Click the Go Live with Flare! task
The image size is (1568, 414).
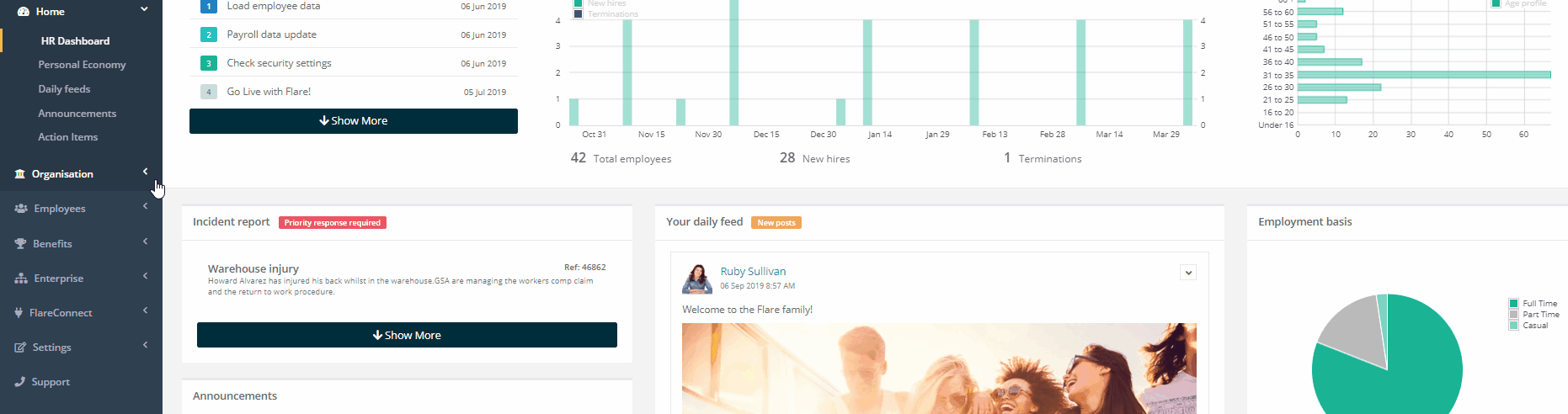269,92
